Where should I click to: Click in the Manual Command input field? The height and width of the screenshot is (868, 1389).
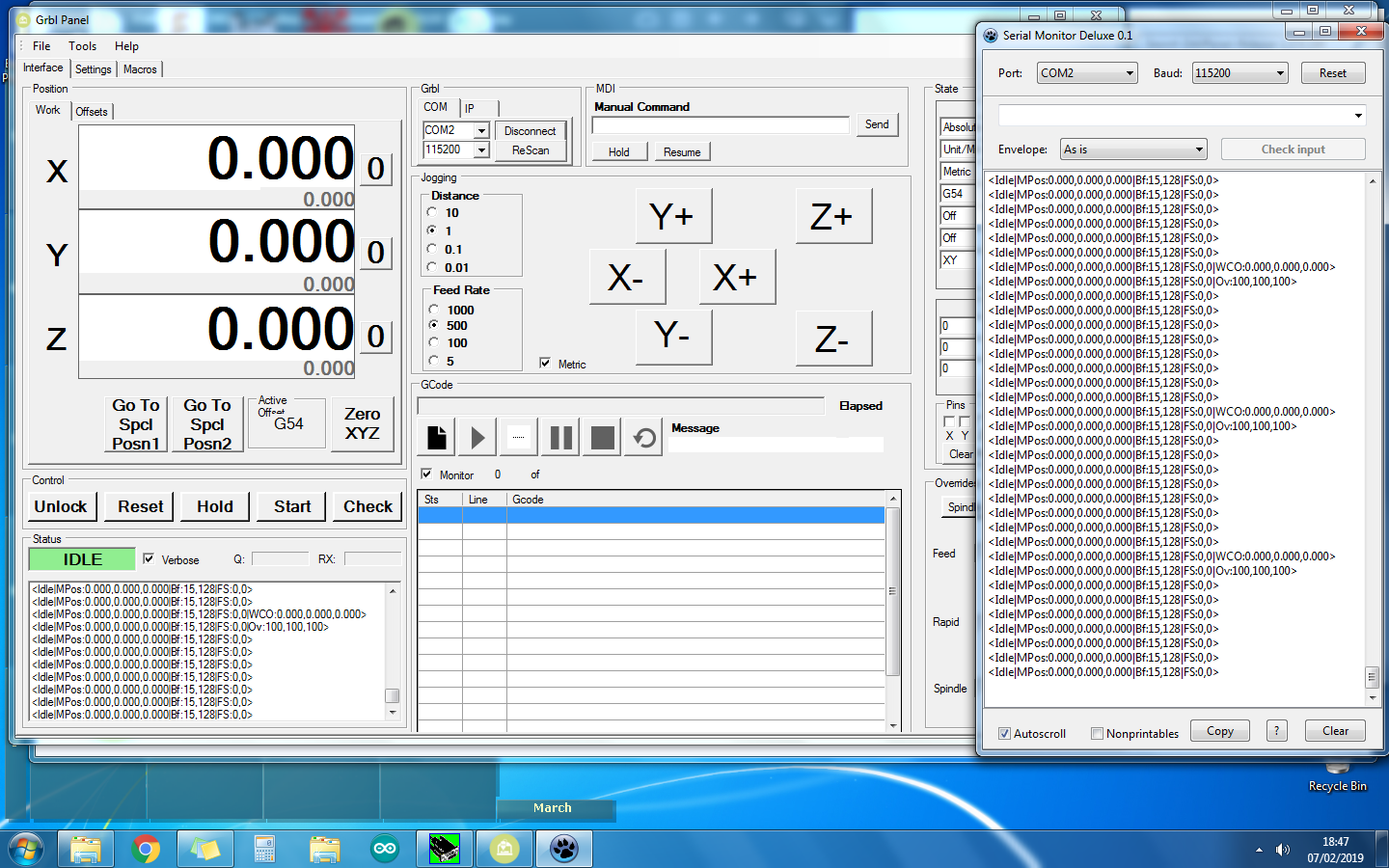click(721, 125)
